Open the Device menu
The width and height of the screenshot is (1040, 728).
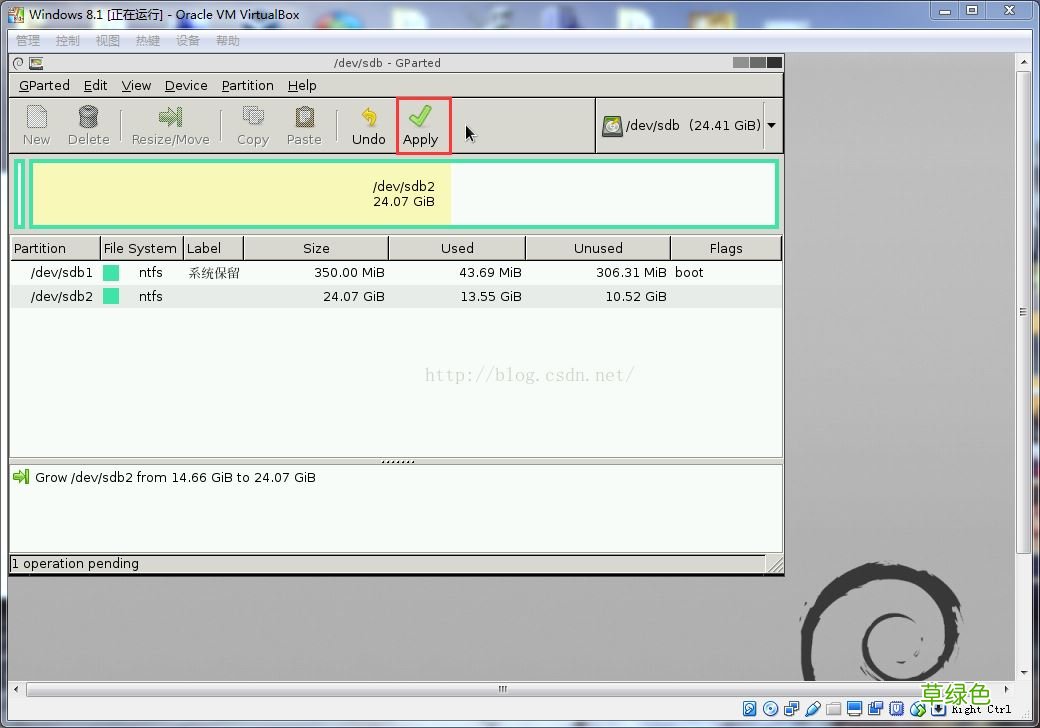(x=186, y=86)
